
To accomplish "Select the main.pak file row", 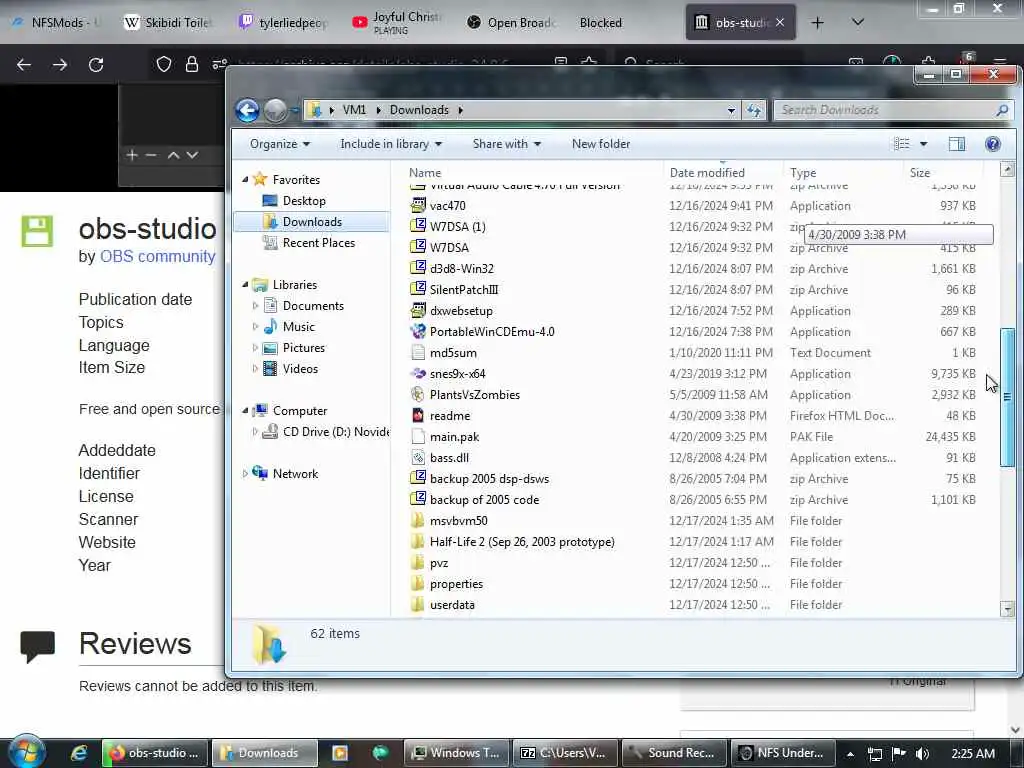I will (x=696, y=437).
